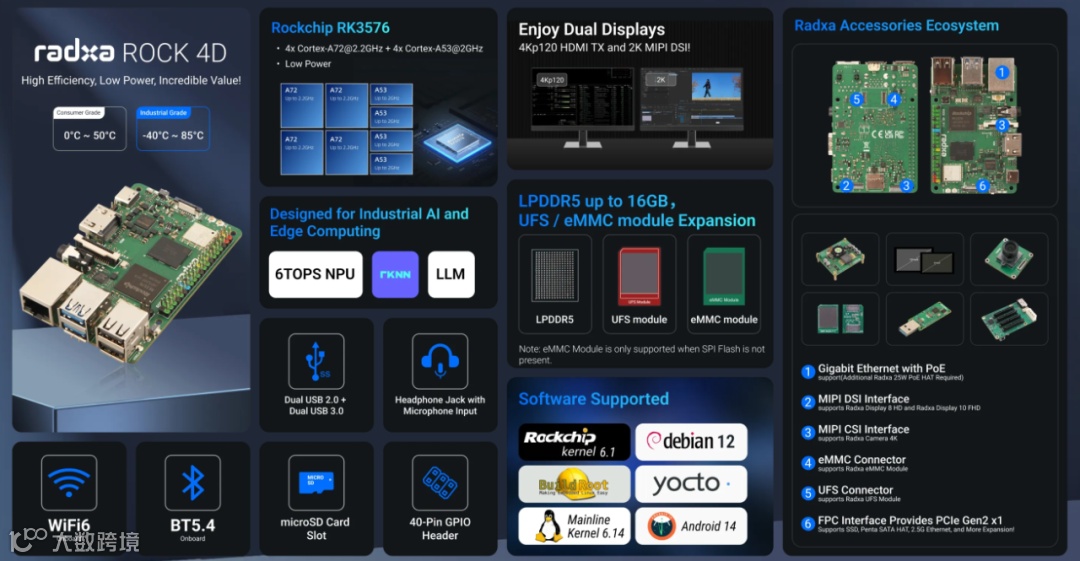Select the LPDDR5 chip image
The image size is (1080, 561).
[554, 276]
